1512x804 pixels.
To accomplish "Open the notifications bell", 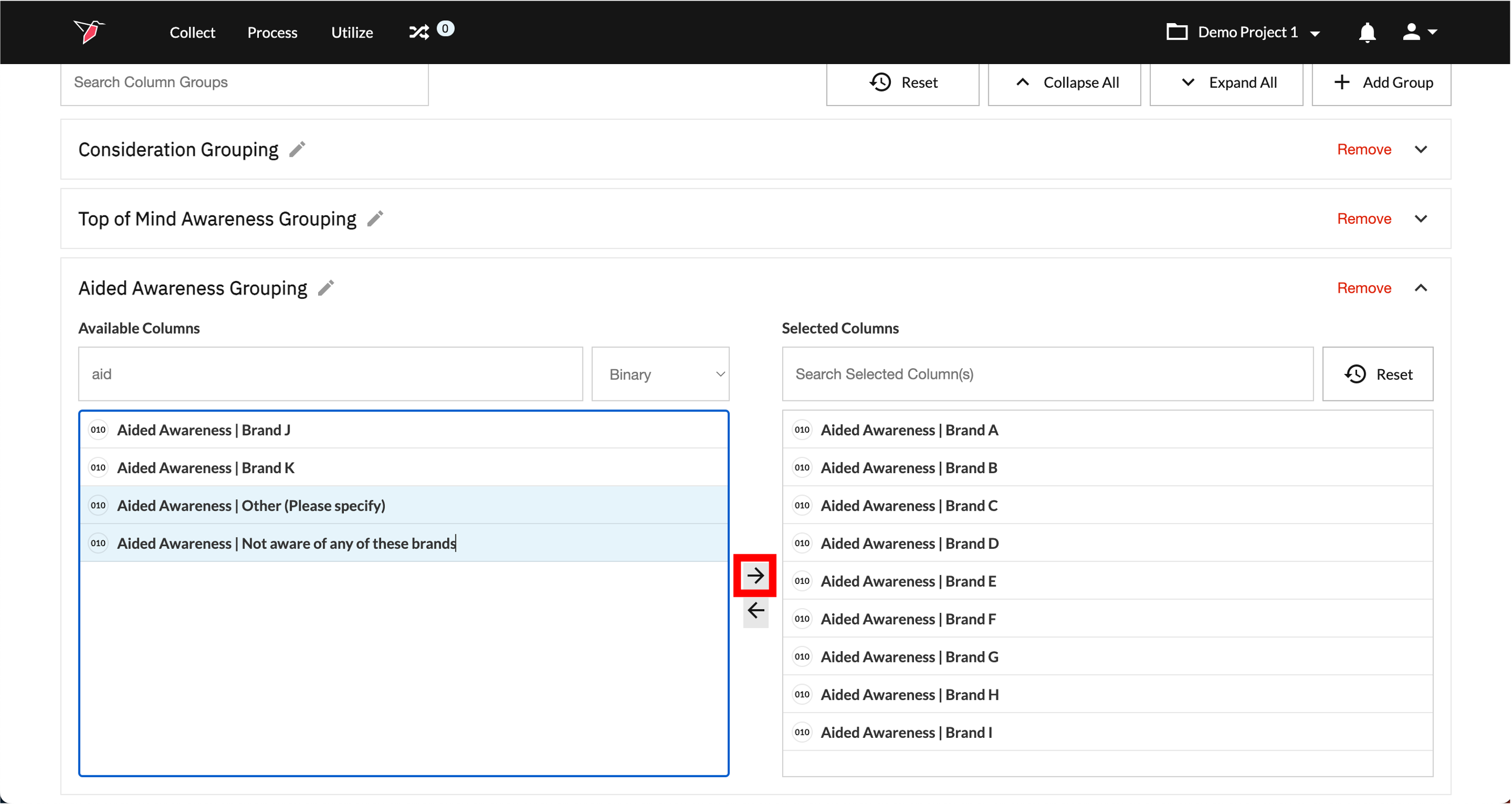I will coord(1367,32).
